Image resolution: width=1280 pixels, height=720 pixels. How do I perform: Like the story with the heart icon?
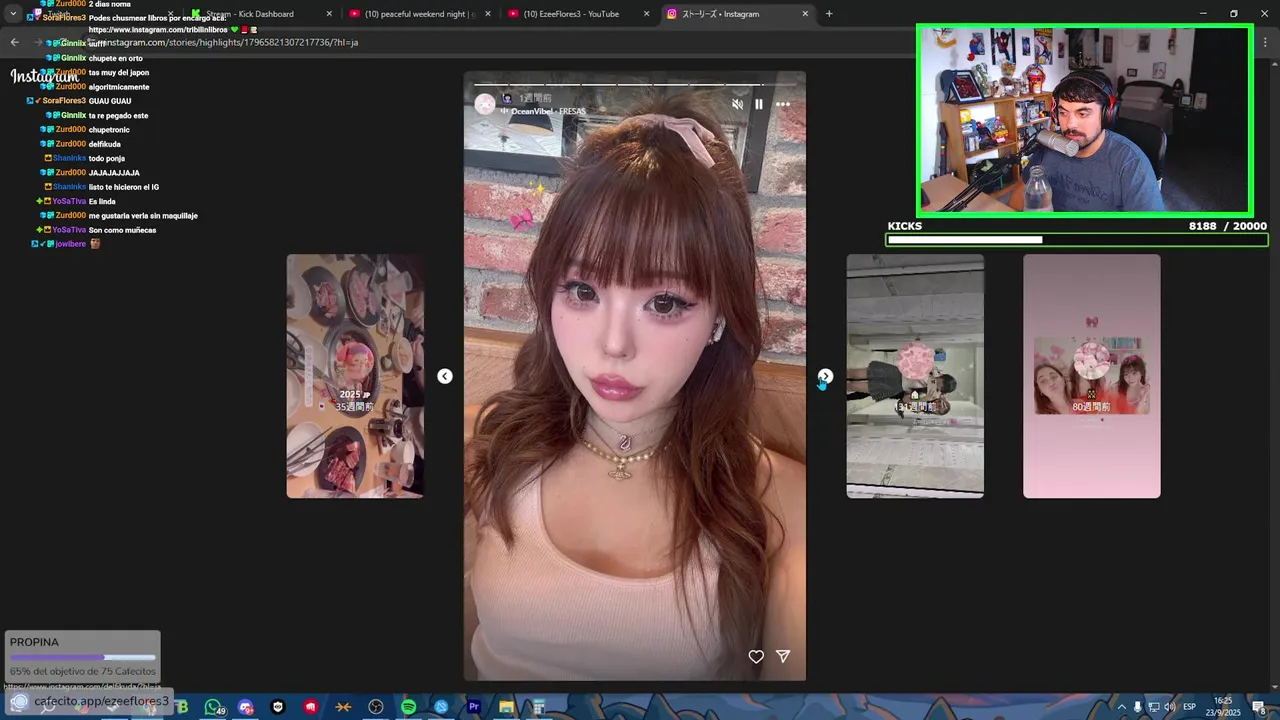tap(756, 657)
